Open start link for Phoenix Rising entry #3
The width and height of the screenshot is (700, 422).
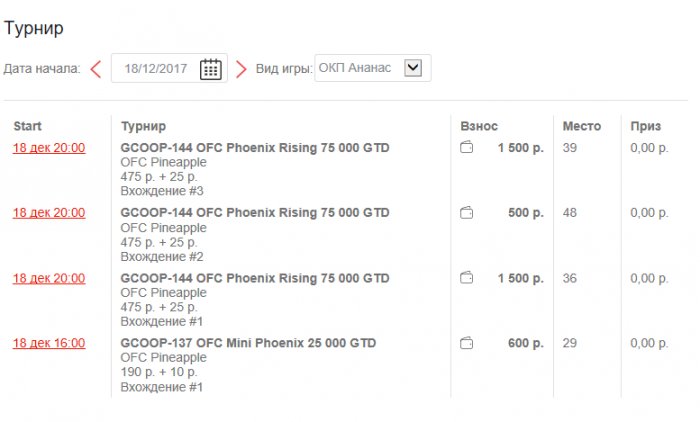click(48, 148)
